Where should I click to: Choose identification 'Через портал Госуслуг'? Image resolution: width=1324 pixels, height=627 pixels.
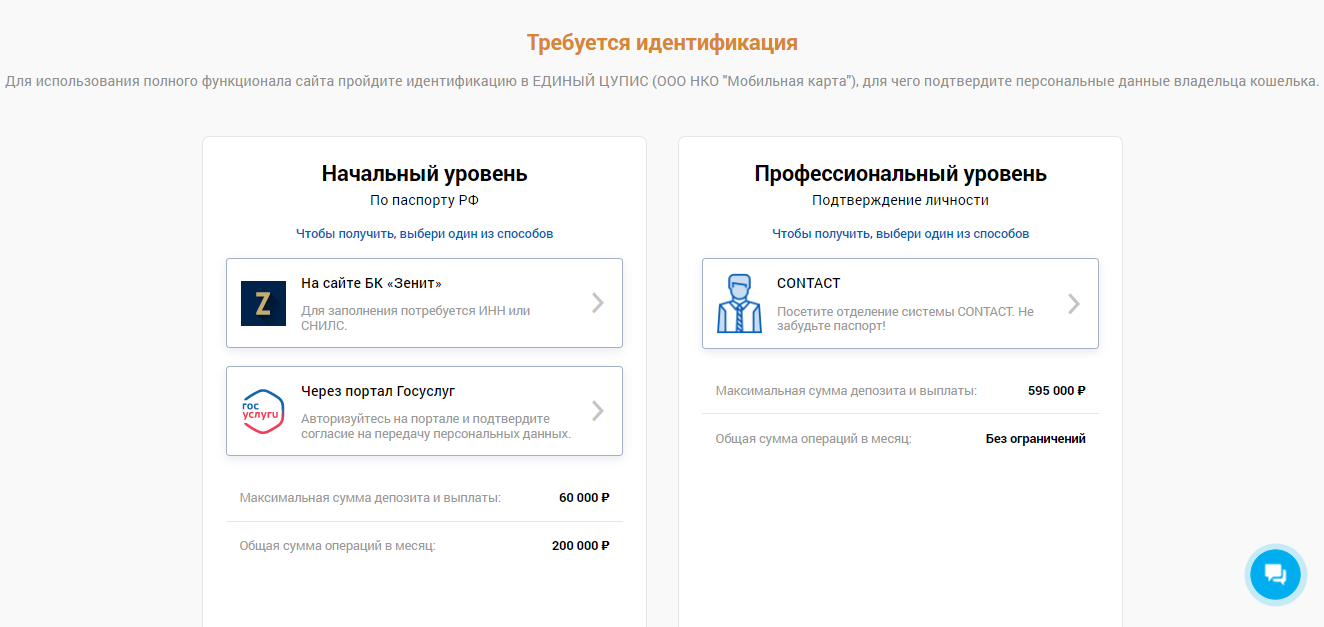(424, 411)
